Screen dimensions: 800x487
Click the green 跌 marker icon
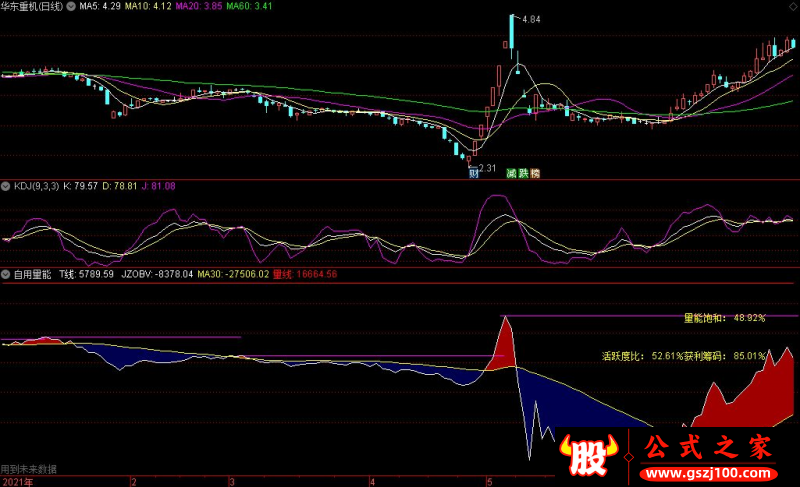523,173
